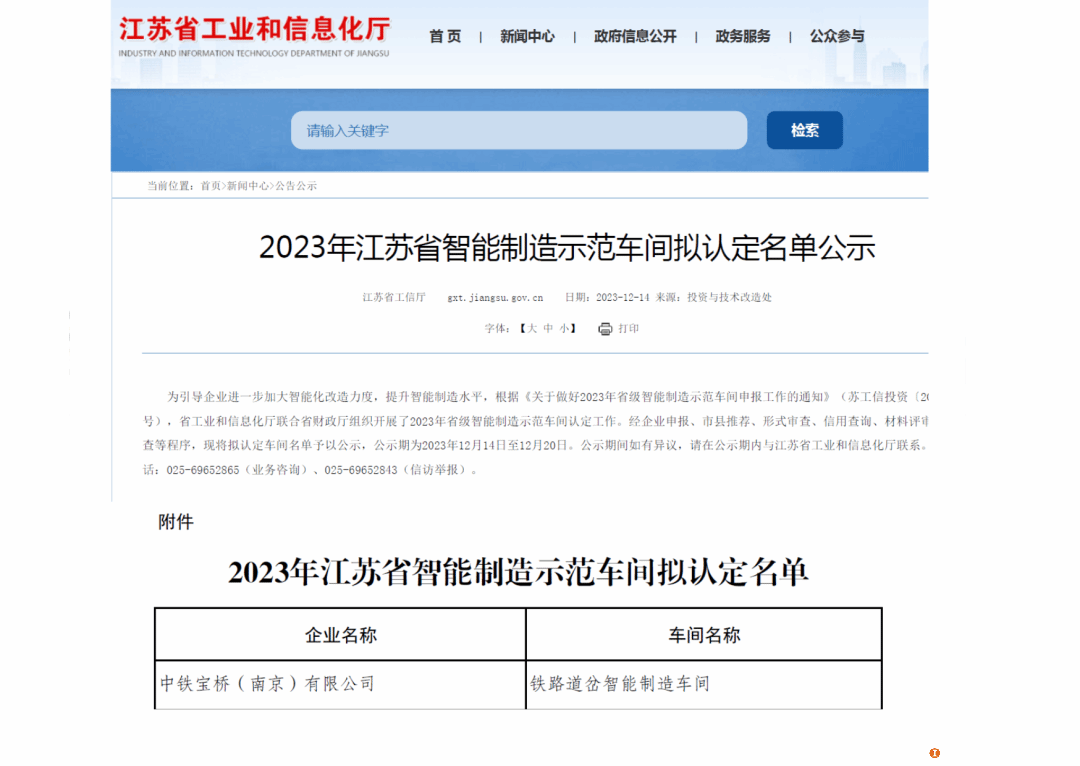Click the printer icon next to 打印
Viewport: 1080px width, 766px height.
point(605,329)
